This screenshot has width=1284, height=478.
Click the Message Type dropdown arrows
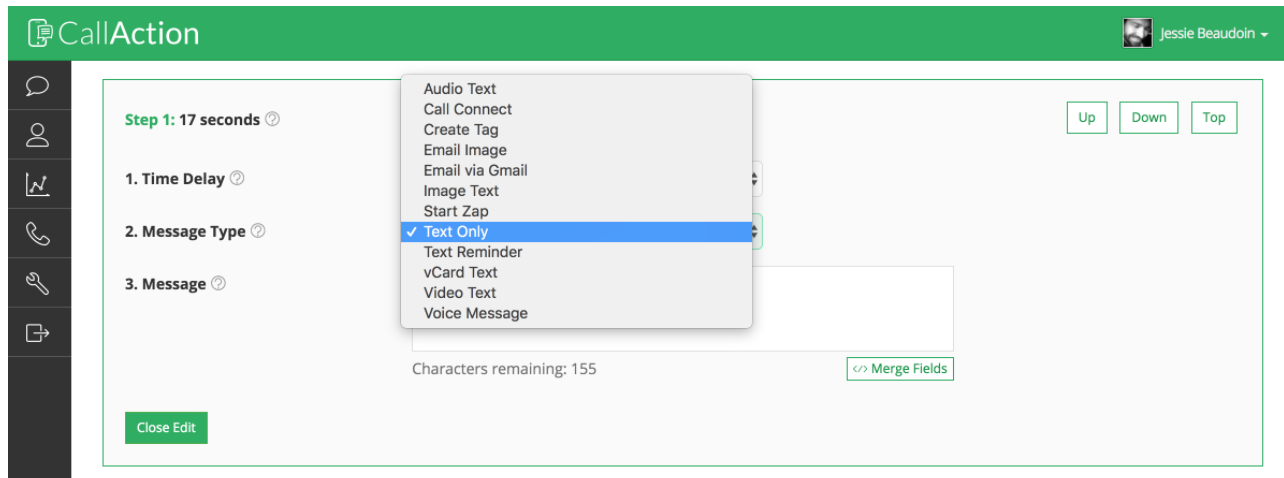(x=757, y=231)
